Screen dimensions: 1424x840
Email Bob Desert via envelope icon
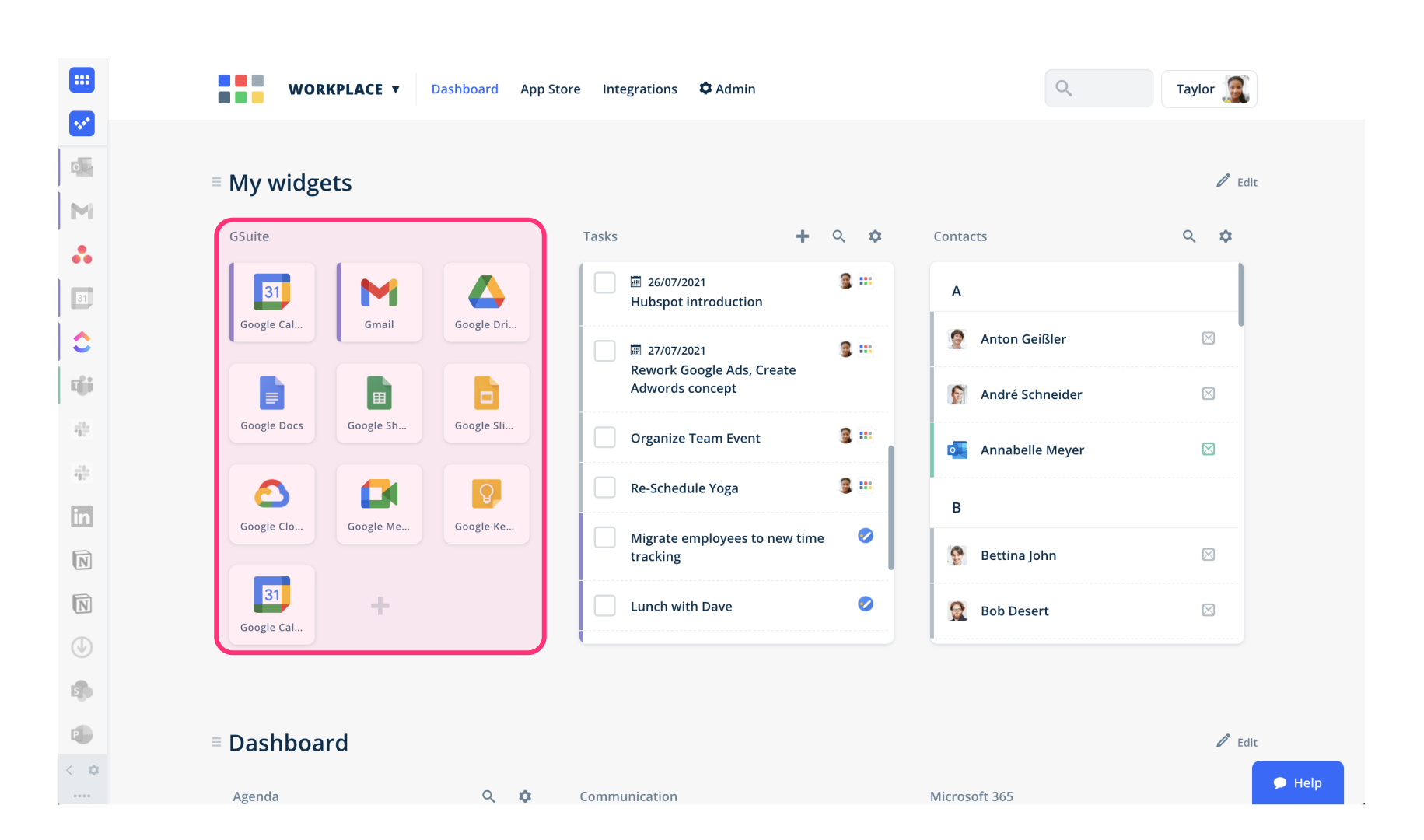point(1209,610)
